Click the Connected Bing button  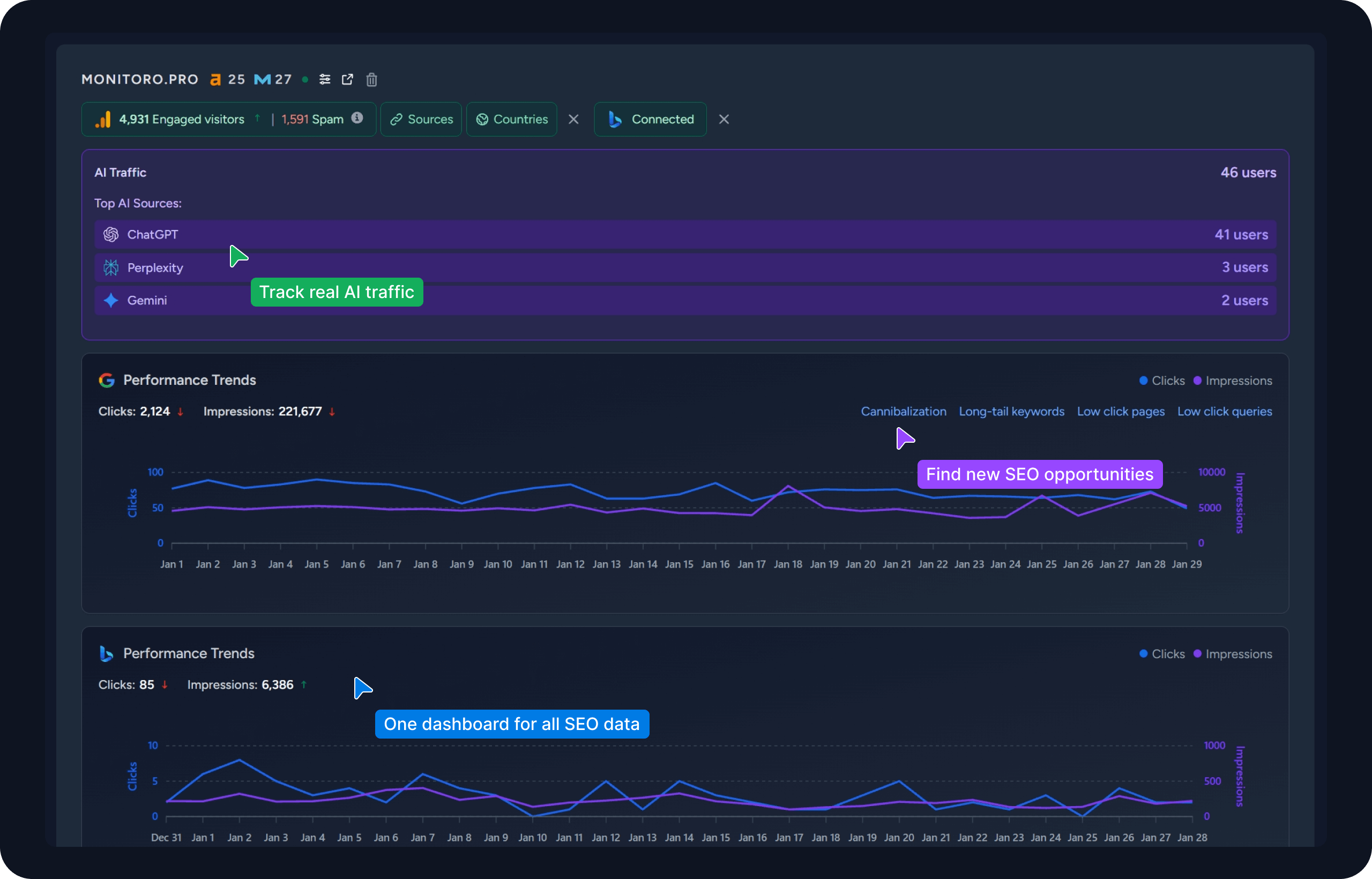coord(650,120)
